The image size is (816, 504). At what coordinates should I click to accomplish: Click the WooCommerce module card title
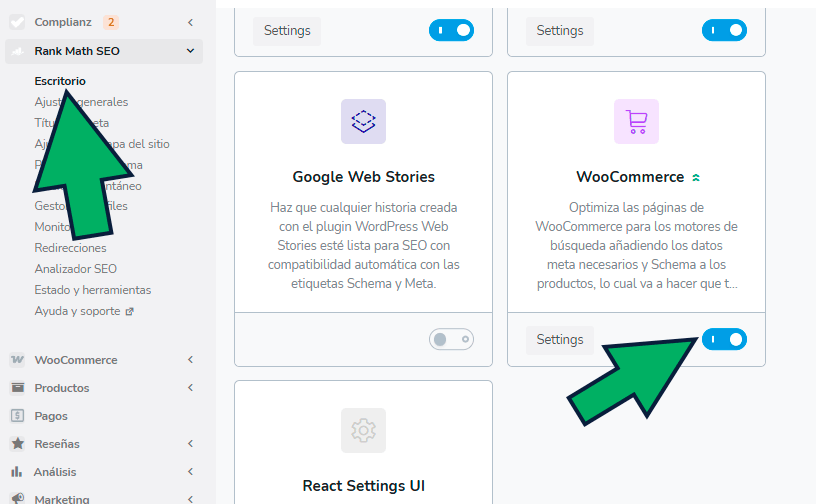(630, 177)
